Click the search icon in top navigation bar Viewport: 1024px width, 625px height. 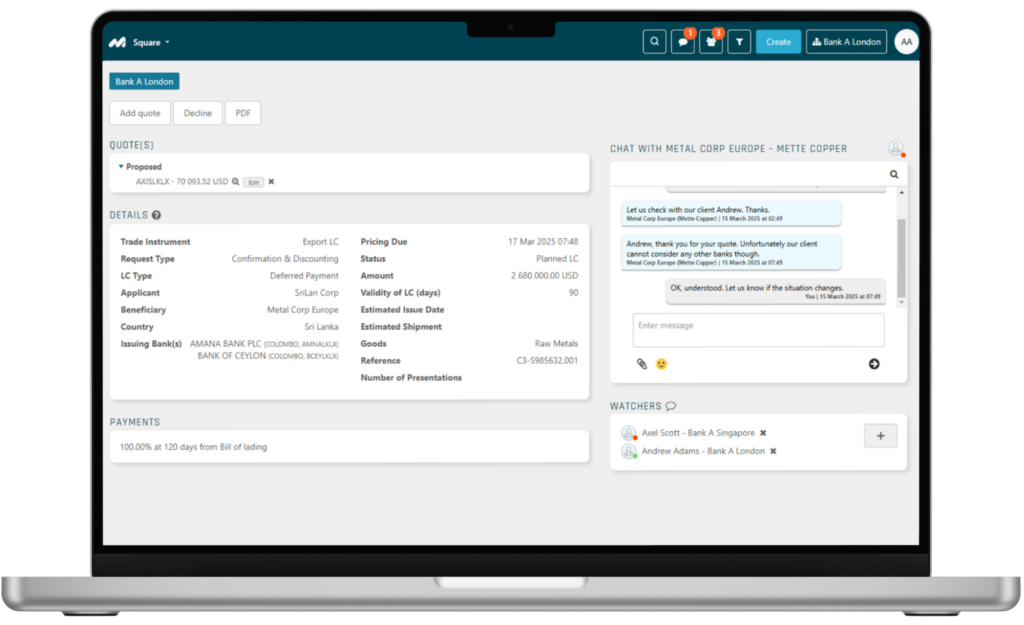[654, 42]
